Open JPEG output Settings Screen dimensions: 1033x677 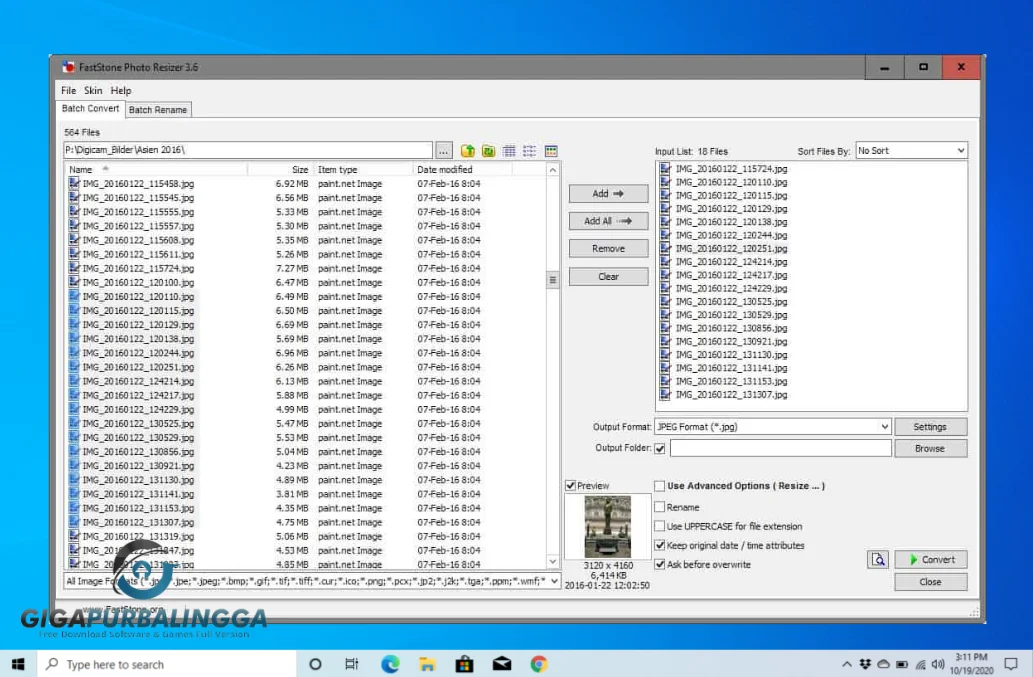930,426
